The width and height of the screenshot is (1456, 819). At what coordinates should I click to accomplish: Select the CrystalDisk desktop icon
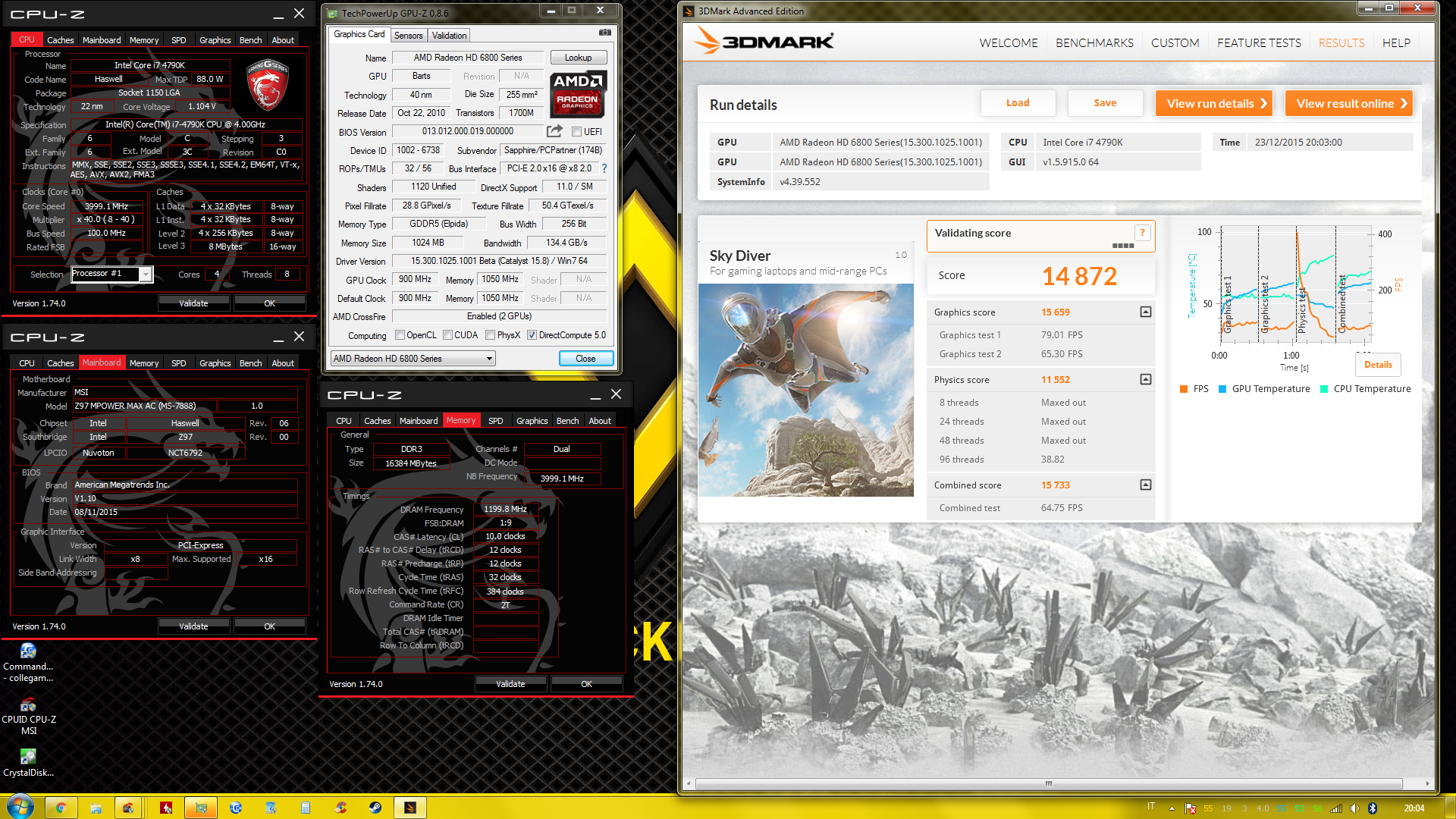tap(28, 762)
